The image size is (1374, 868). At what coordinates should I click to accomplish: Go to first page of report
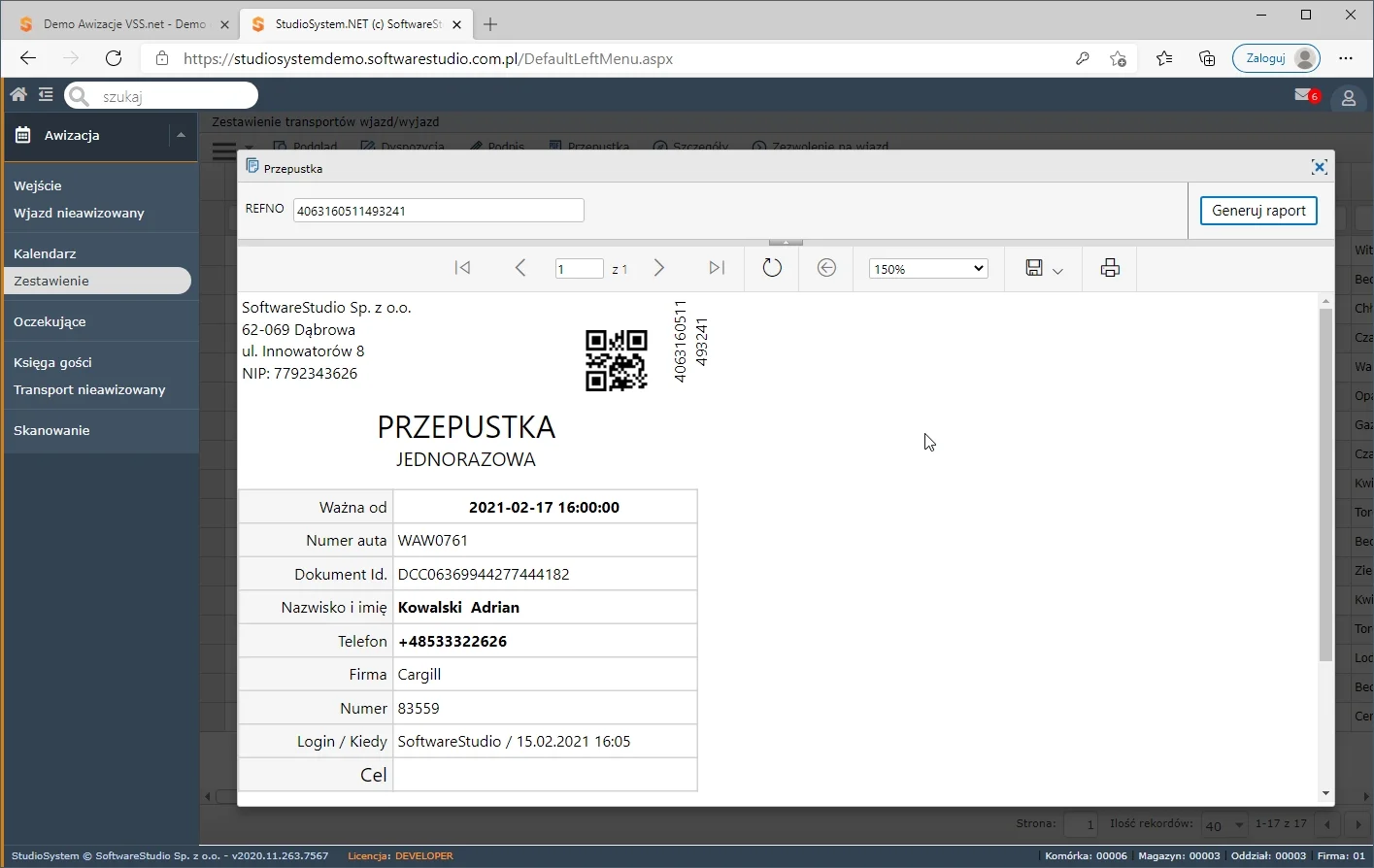tap(463, 268)
